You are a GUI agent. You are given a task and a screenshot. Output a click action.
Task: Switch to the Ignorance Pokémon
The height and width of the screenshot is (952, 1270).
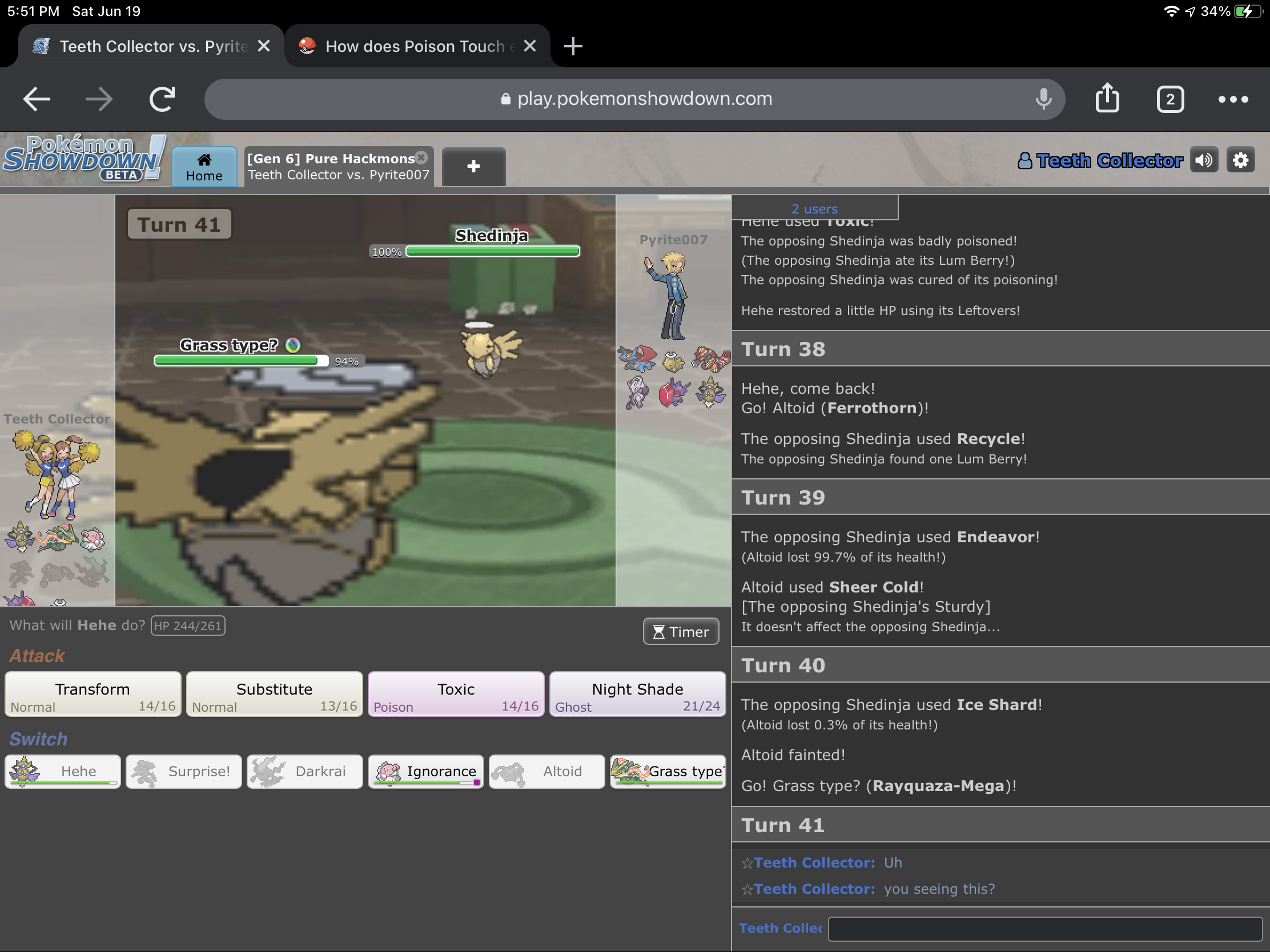point(425,771)
